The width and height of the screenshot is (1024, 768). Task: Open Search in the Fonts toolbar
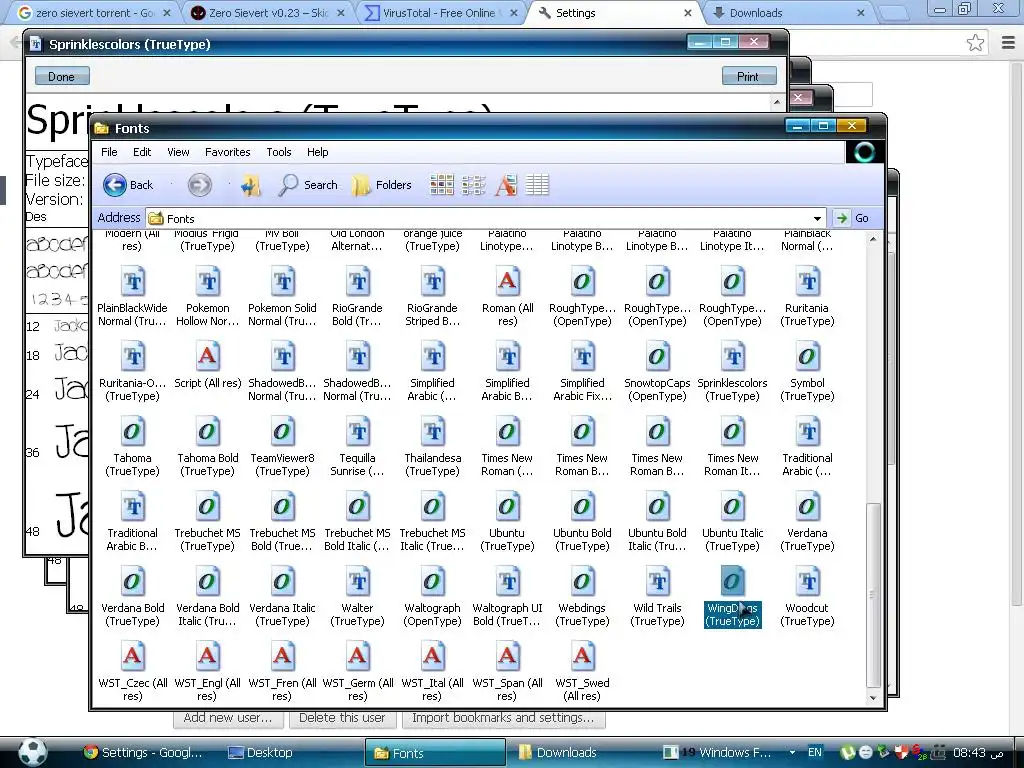[x=308, y=185]
